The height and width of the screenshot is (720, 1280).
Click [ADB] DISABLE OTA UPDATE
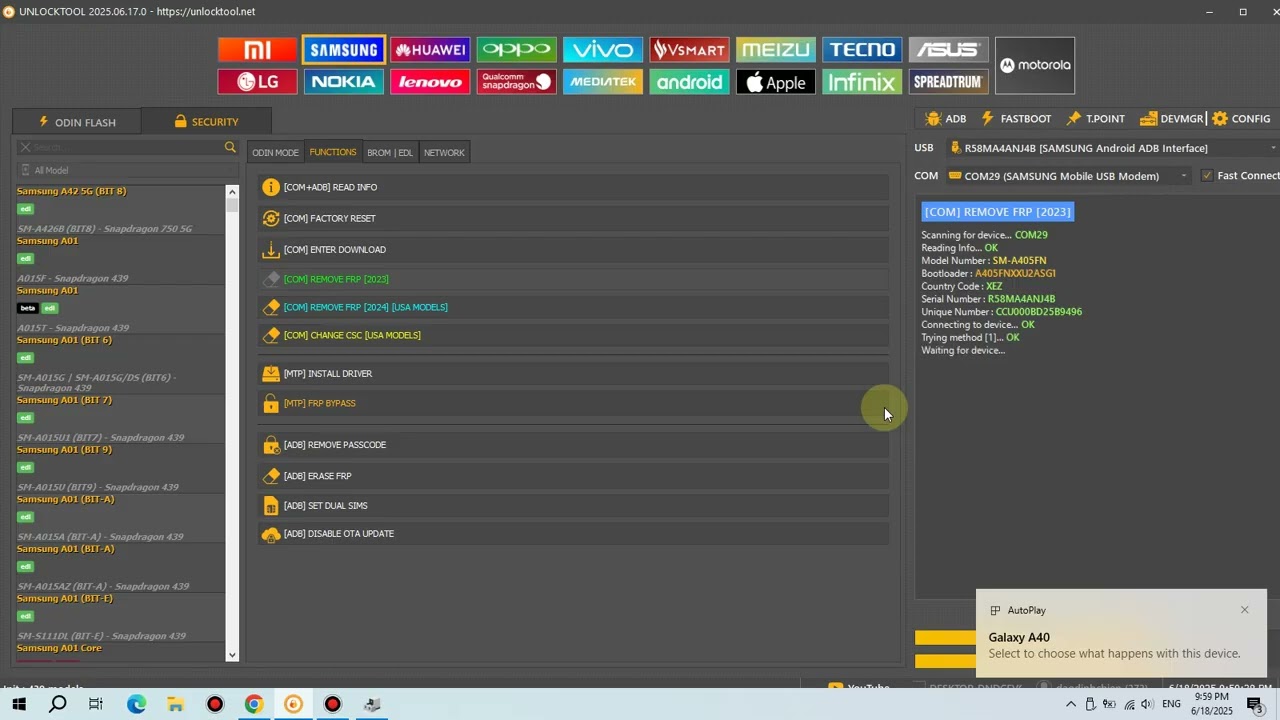point(573,534)
